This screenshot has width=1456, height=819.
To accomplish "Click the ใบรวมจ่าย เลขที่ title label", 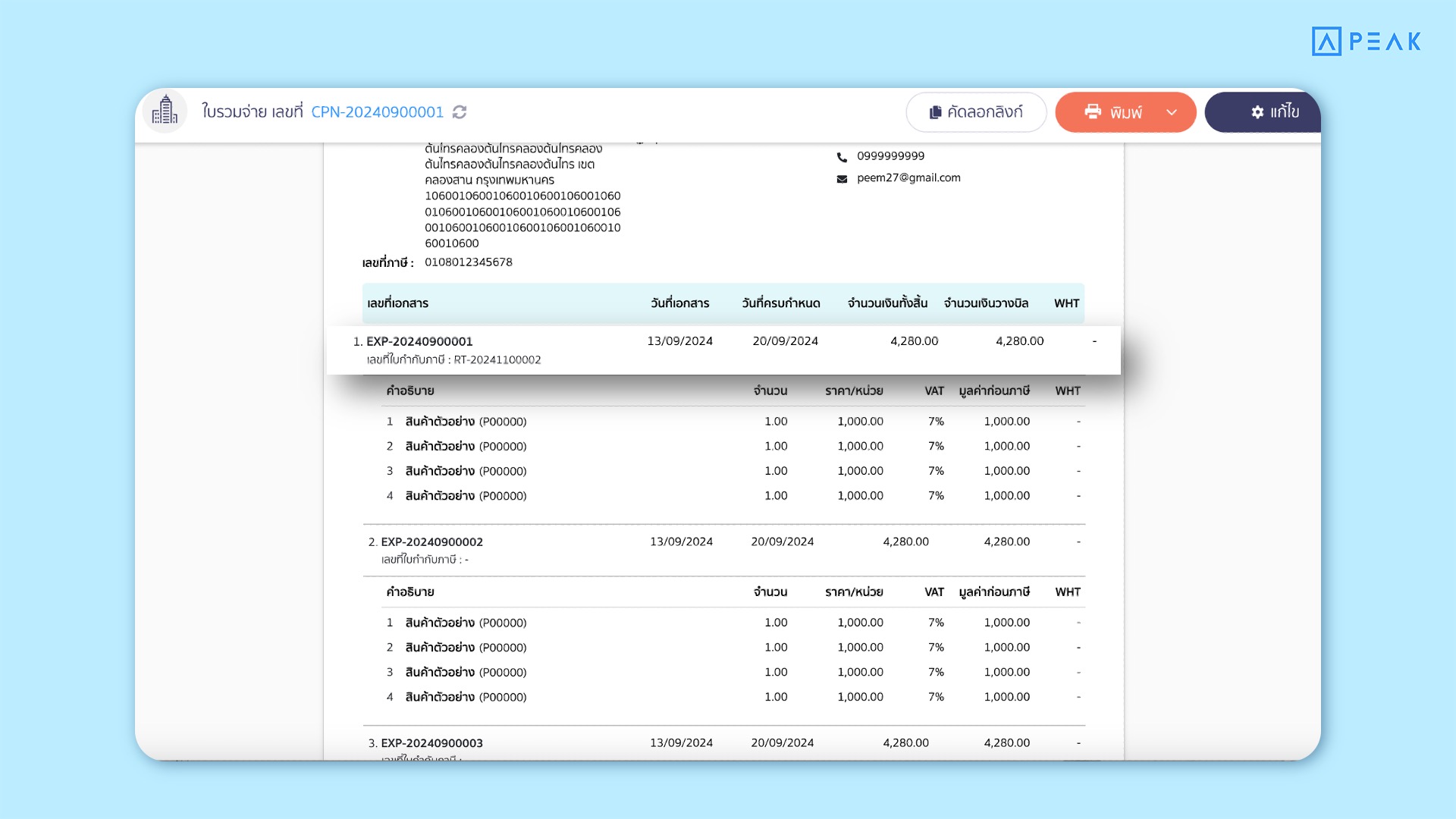I will tap(252, 112).
